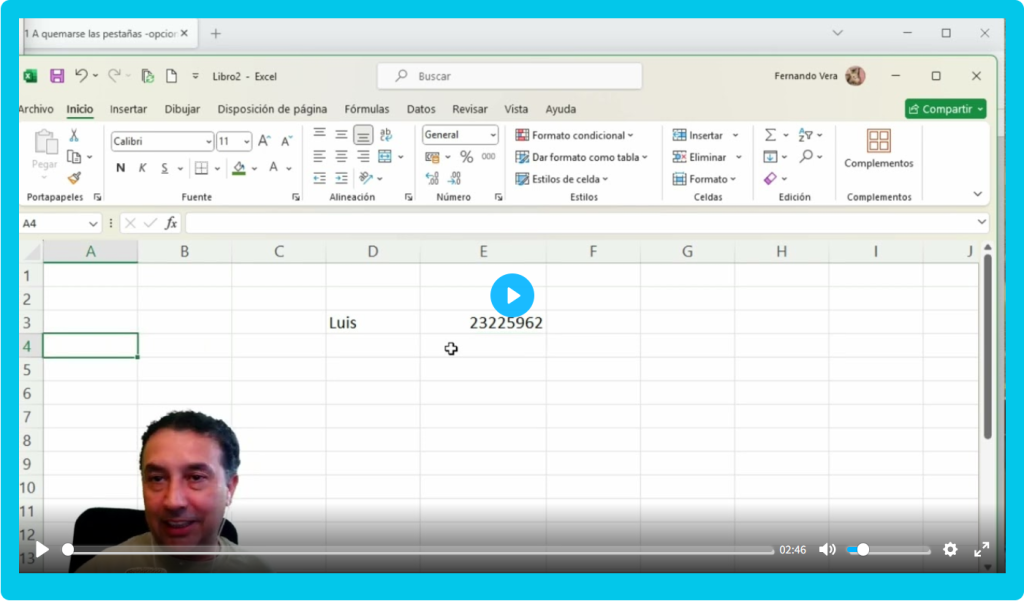Image resolution: width=1024 pixels, height=601 pixels.
Task: Mute the video with speaker icon
Action: point(827,549)
